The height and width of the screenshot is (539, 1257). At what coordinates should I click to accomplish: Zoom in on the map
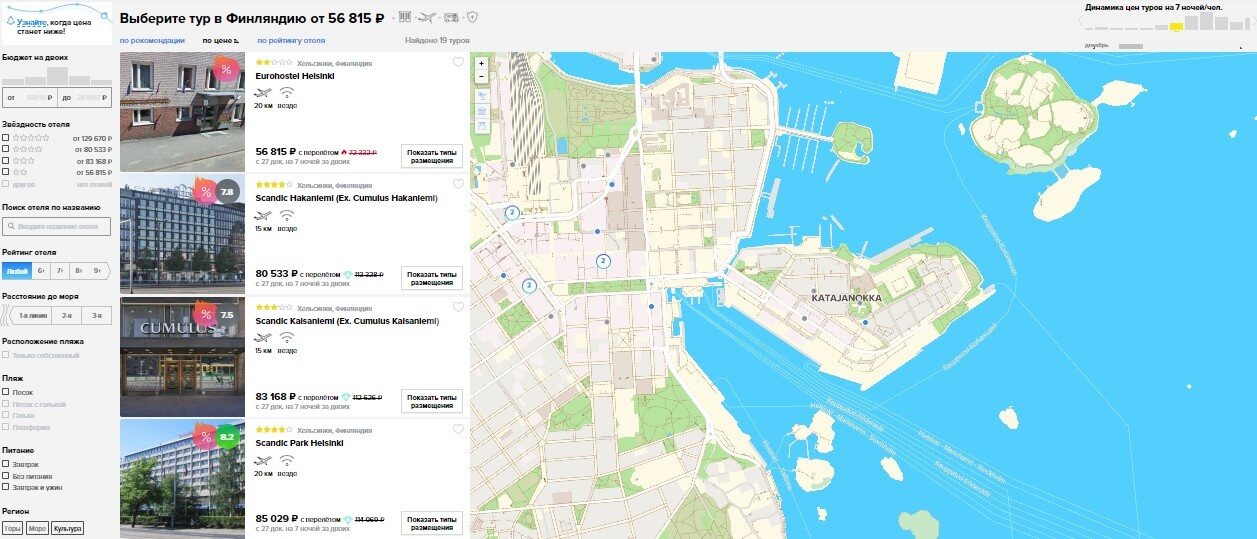click(x=482, y=63)
